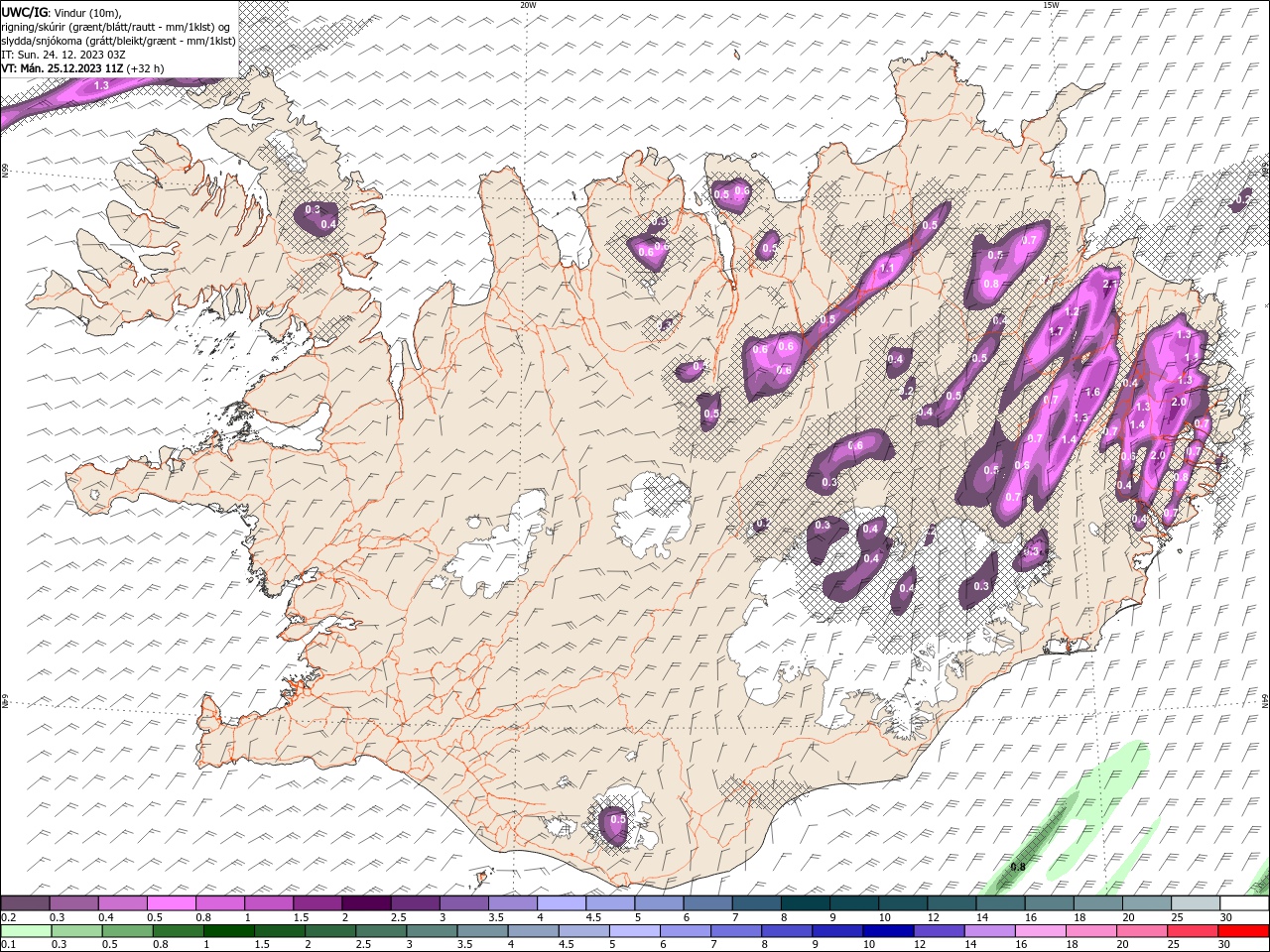Viewport: 1270px width, 952px height.
Task: Click the 'rigning/skúrir' legend description line
Action: [x=116, y=26]
